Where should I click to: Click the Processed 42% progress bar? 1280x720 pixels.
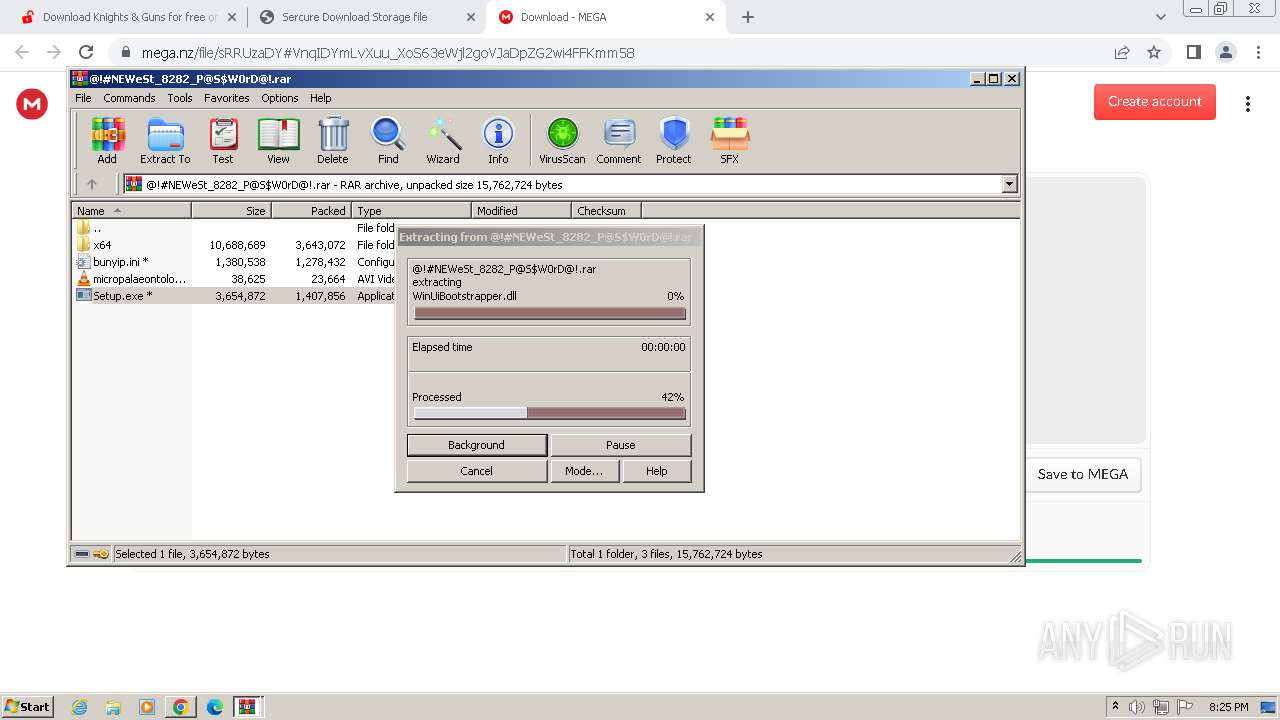coord(550,413)
